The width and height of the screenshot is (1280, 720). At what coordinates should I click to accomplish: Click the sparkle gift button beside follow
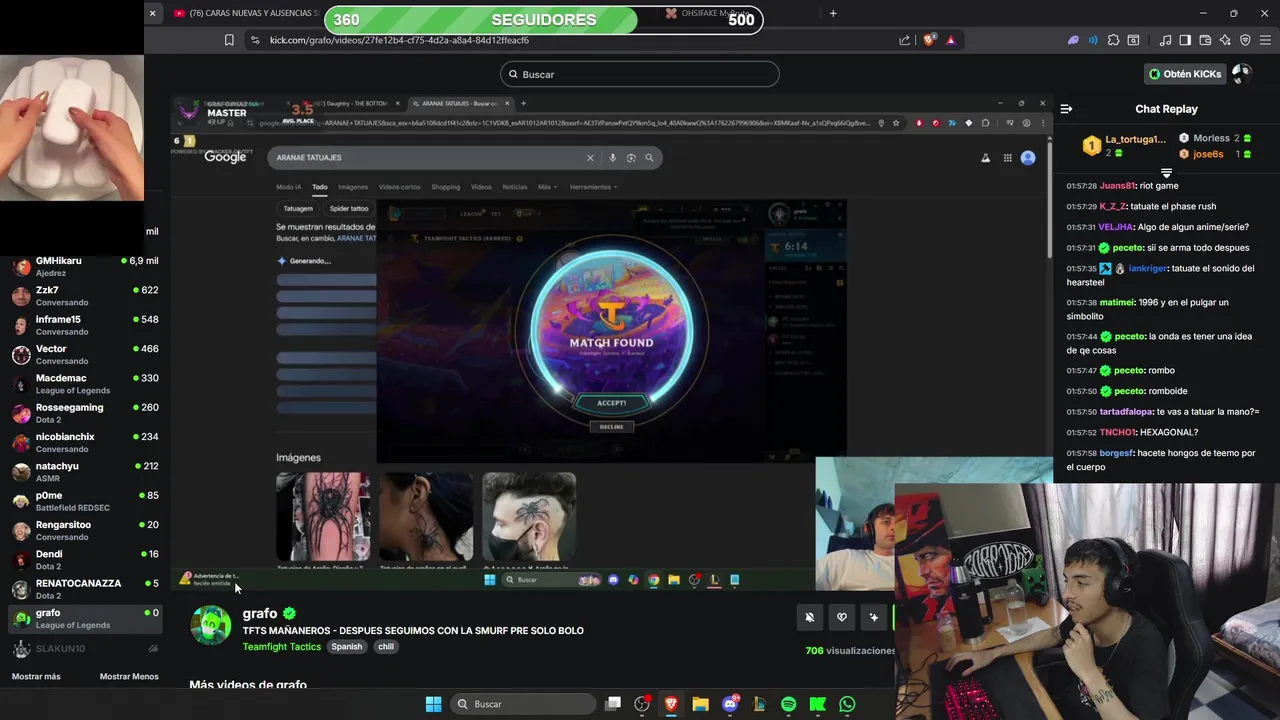pyautogui.click(x=874, y=617)
